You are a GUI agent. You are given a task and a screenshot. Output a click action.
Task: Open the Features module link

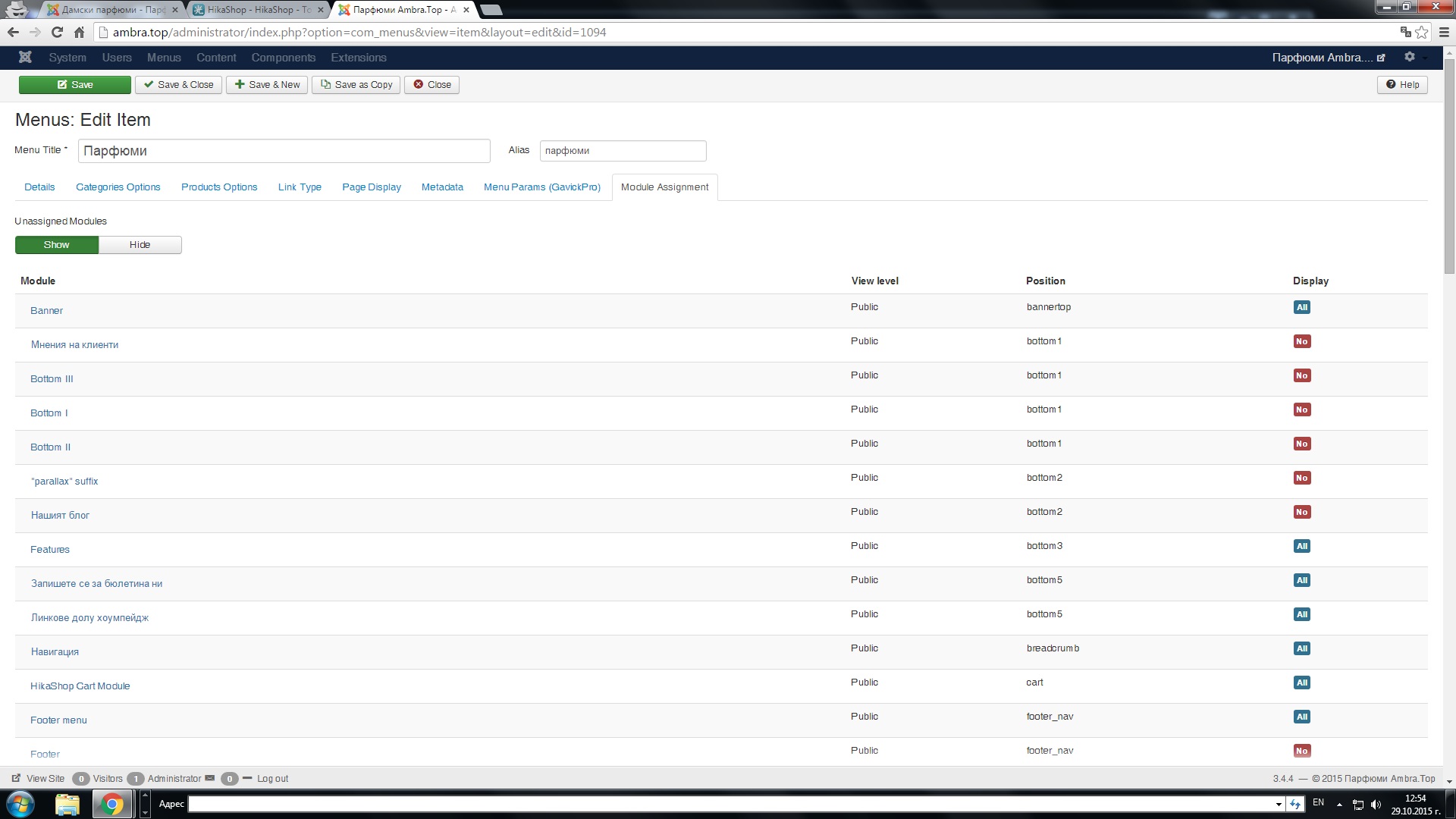coord(50,550)
